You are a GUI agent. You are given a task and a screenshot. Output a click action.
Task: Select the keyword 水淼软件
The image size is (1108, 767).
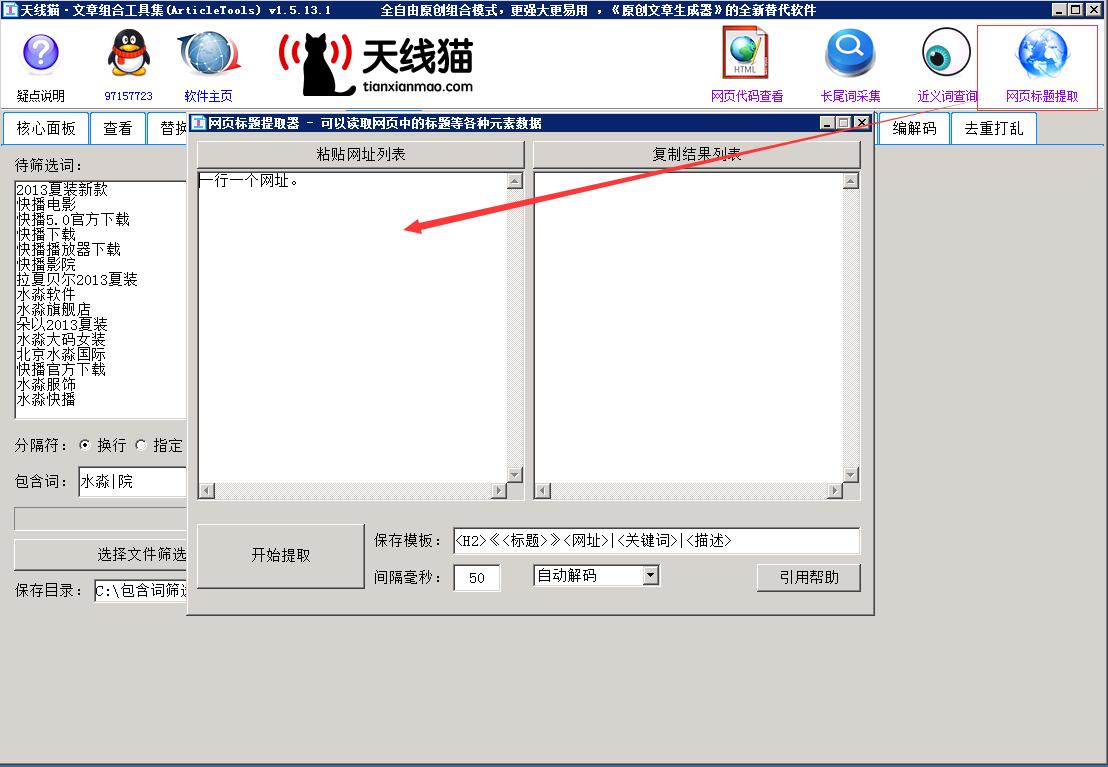pyautogui.click(x=46, y=294)
